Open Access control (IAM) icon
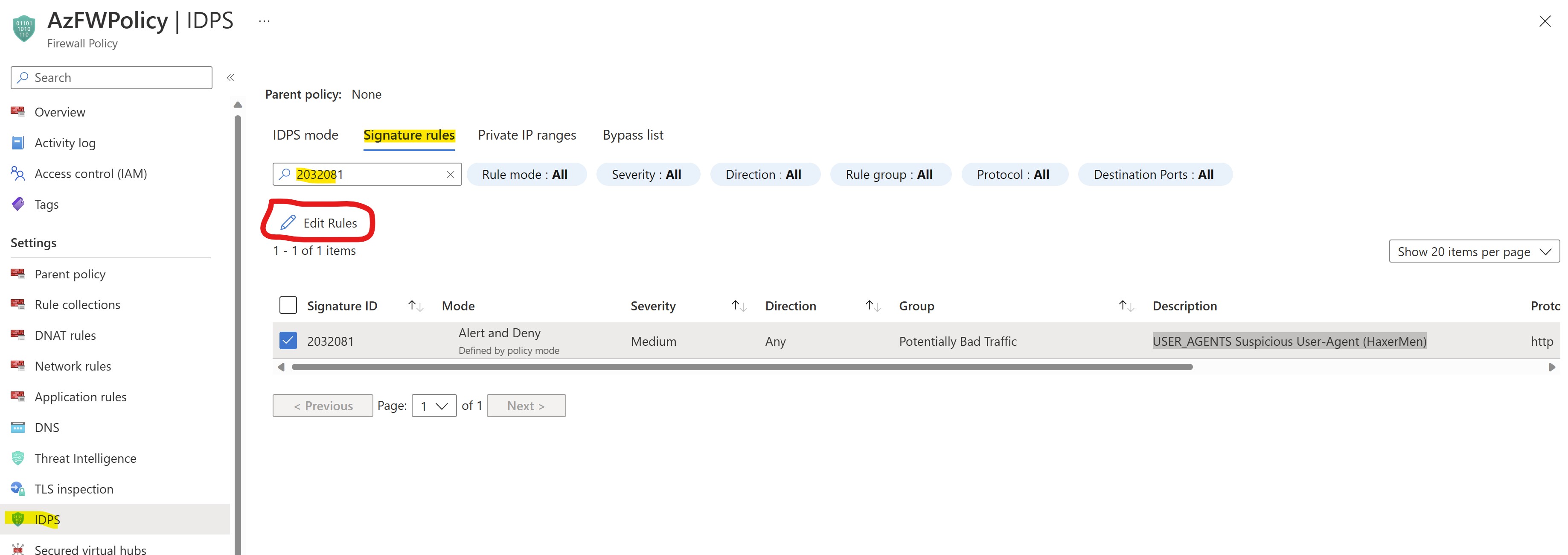 [x=17, y=174]
